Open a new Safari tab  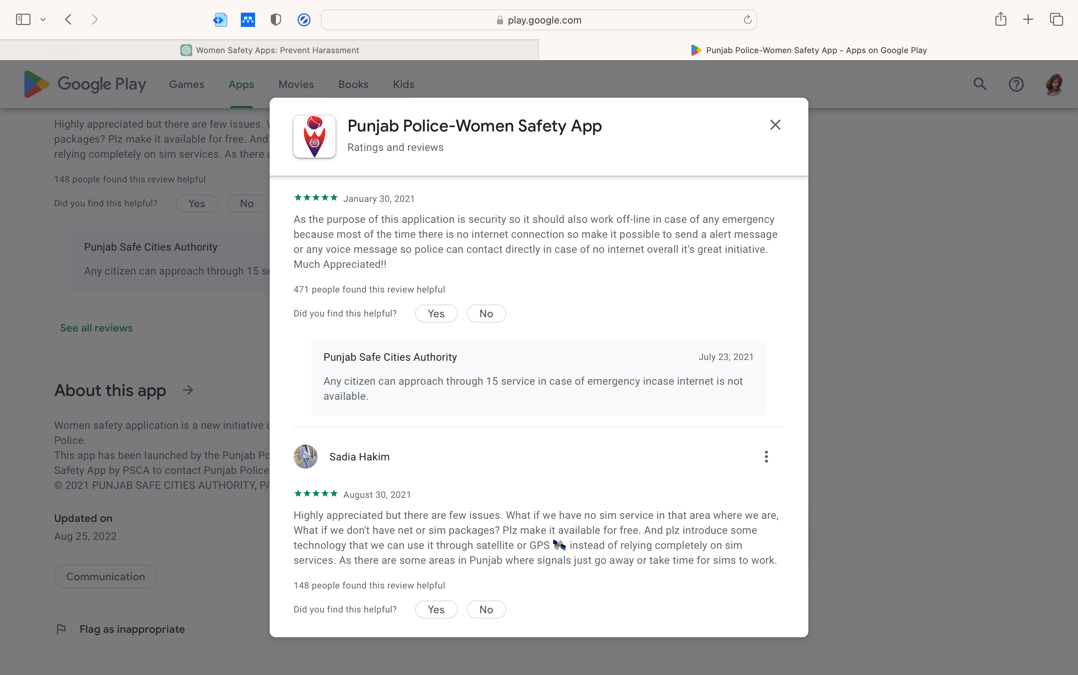(1028, 20)
